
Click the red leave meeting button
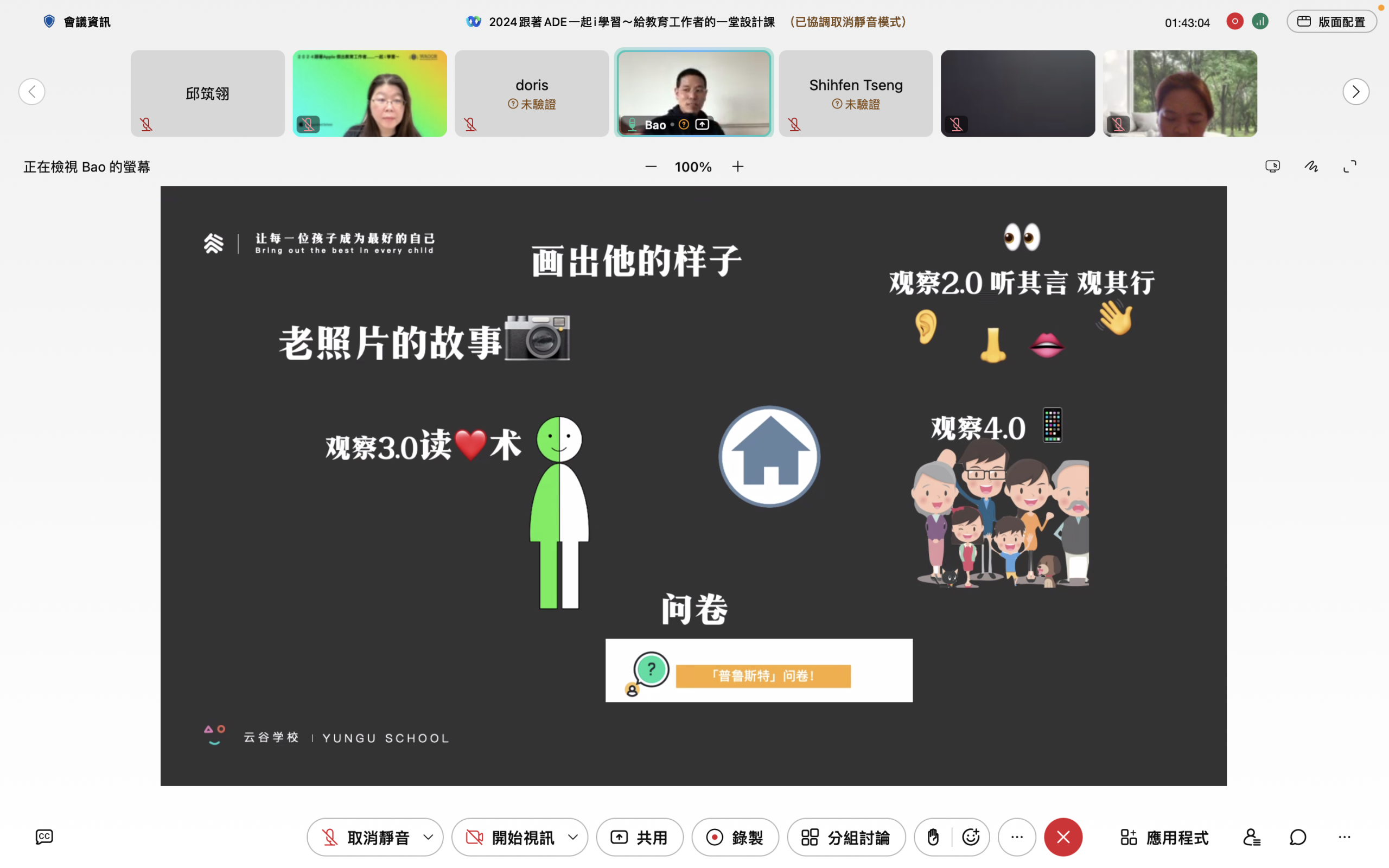(1063, 837)
